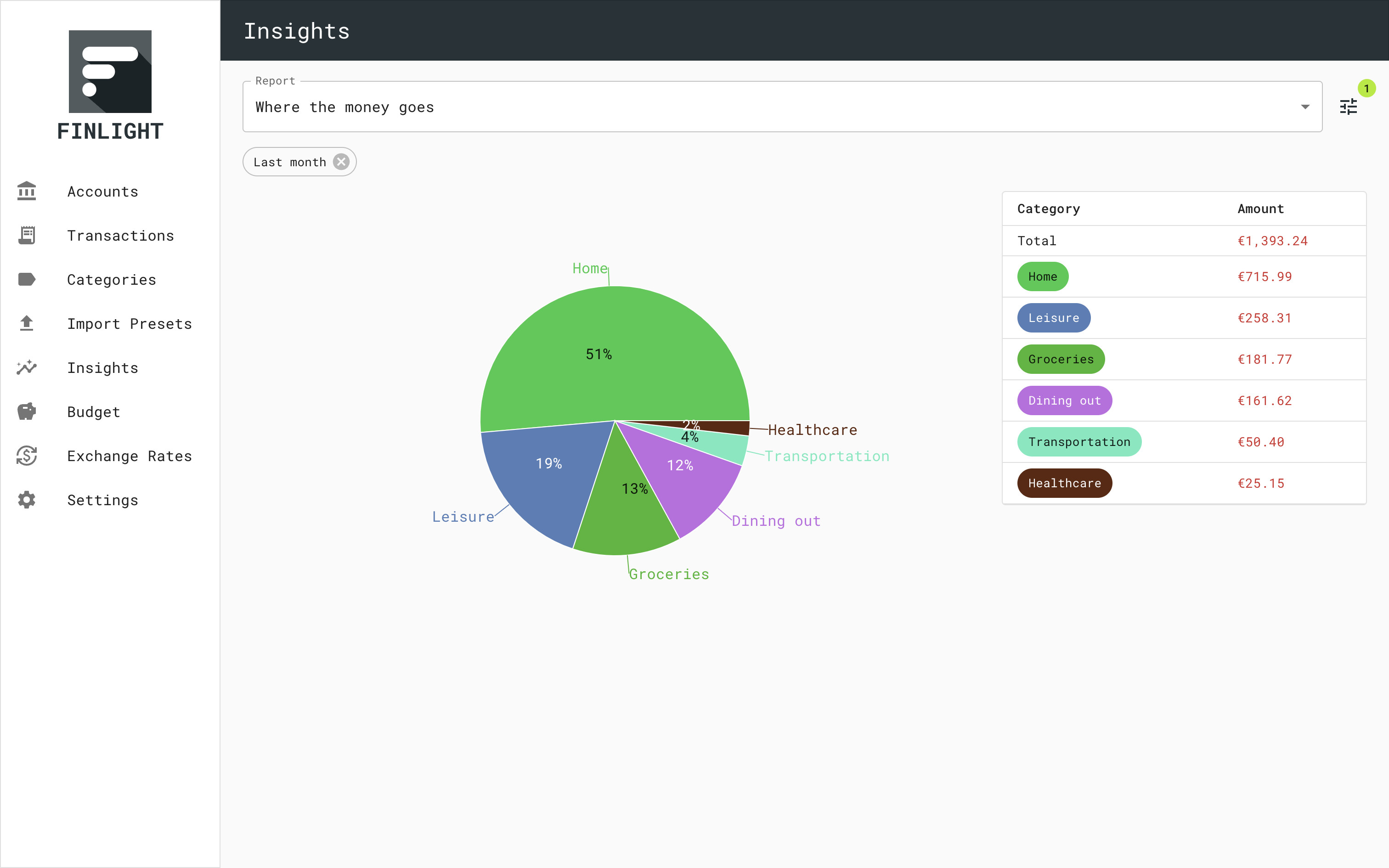Screen dimensions: 1389x868
Task: Remove the Last month filter chip
Action: click(342, 162)
